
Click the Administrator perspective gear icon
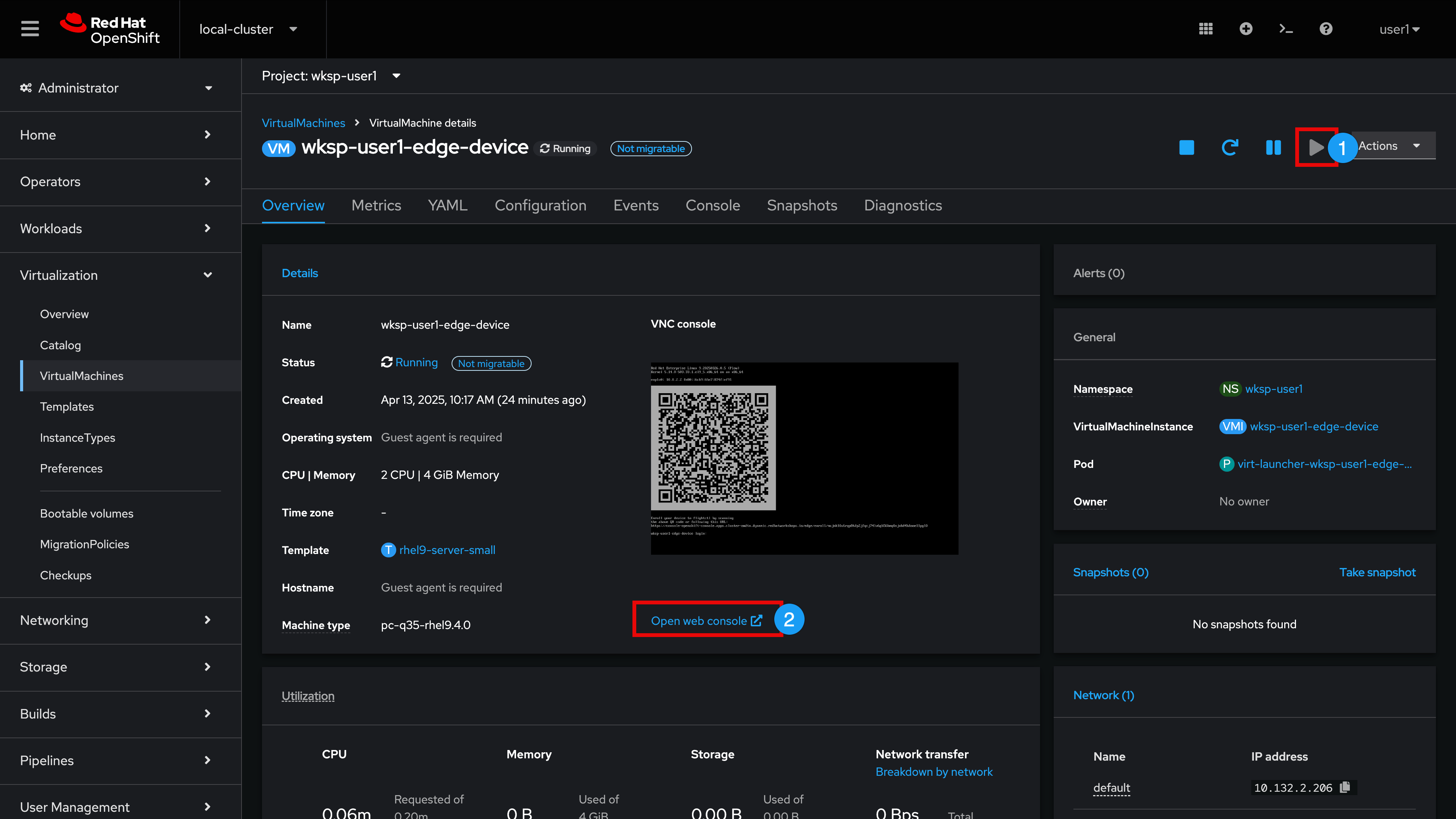(26, 88)
